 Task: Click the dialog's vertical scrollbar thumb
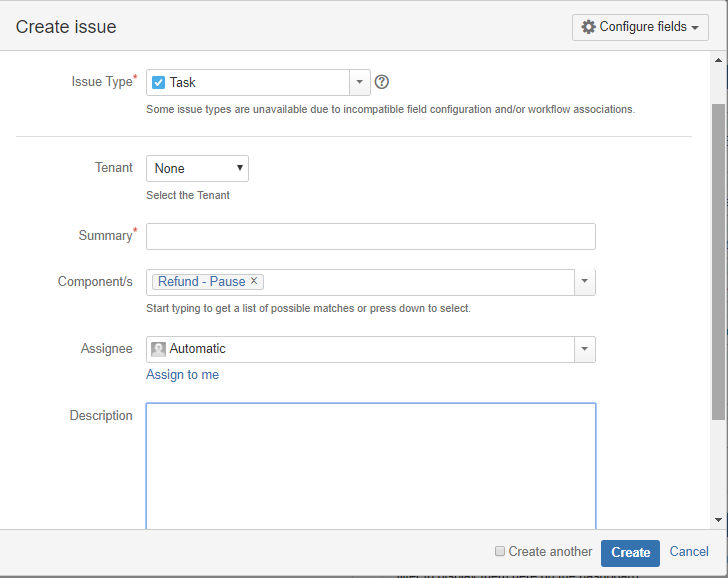[718, 260]
